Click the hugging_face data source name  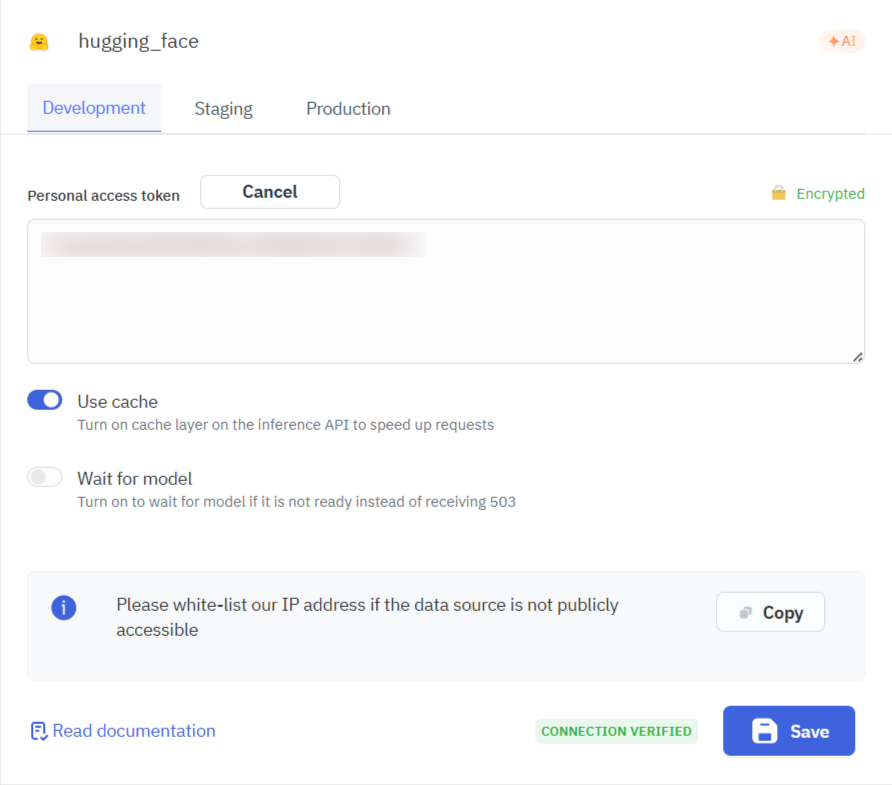tap(138, 42)
